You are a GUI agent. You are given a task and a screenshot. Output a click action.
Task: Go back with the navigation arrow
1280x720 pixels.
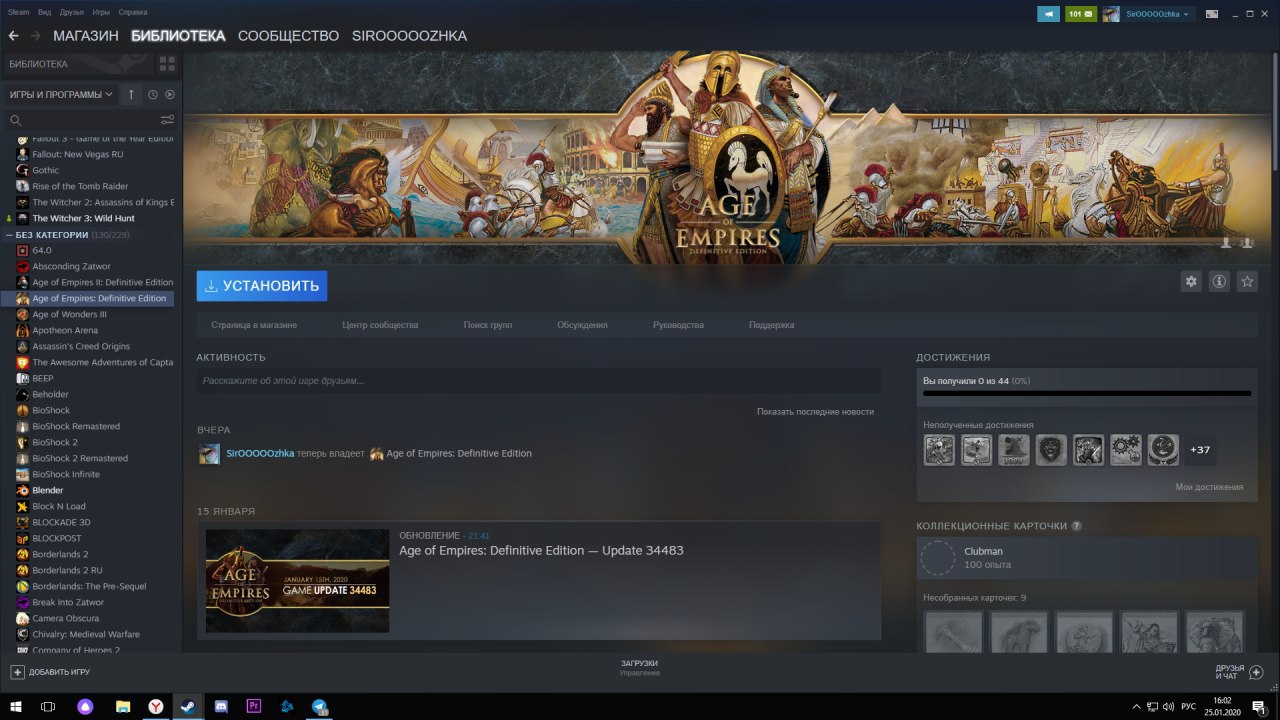coord(14,36)
